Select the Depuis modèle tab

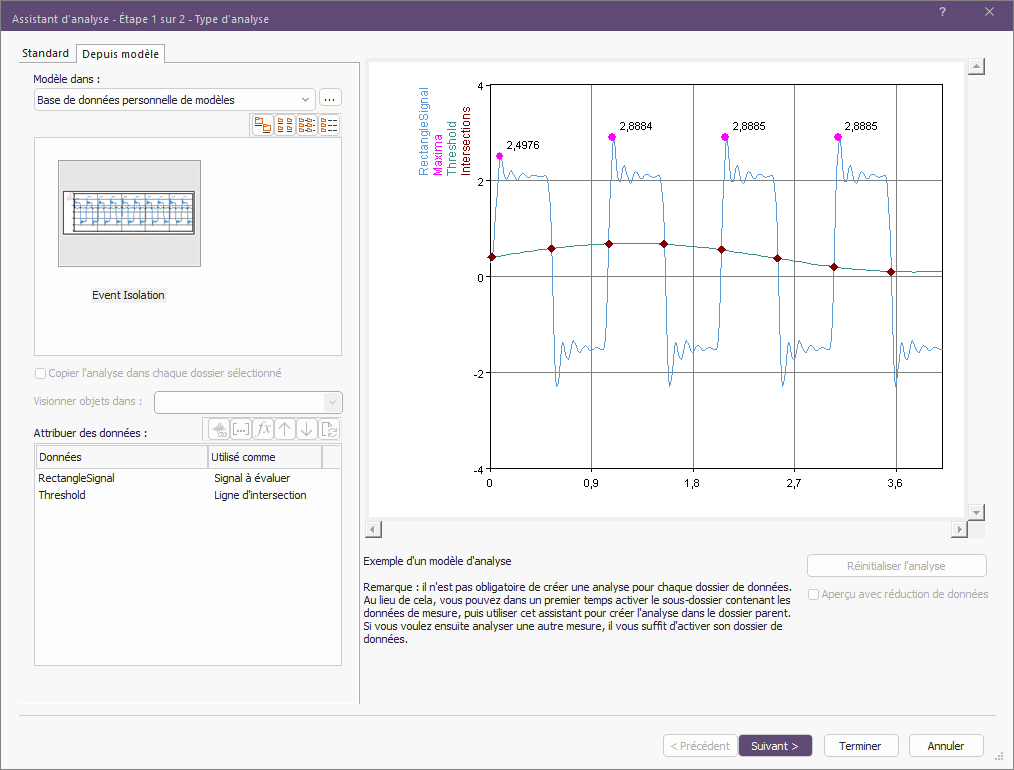pyautogui.click(x=120, y=54)
